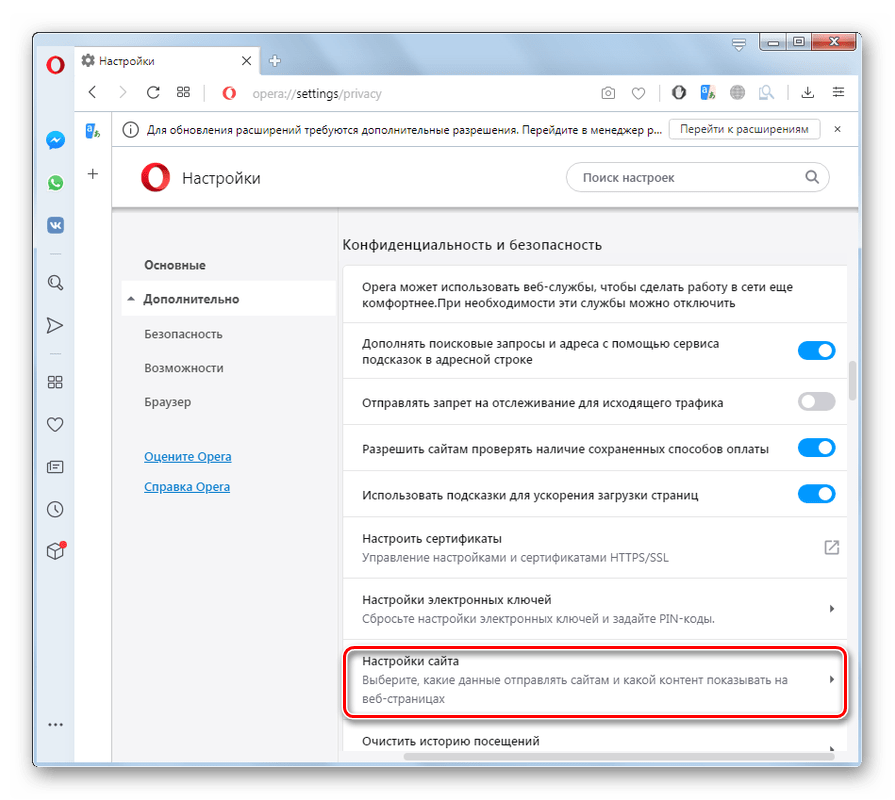Screen dimensions: 895x800
Task: Select Основные settings section
Action: pyautogui.click(x=175, y=265)
